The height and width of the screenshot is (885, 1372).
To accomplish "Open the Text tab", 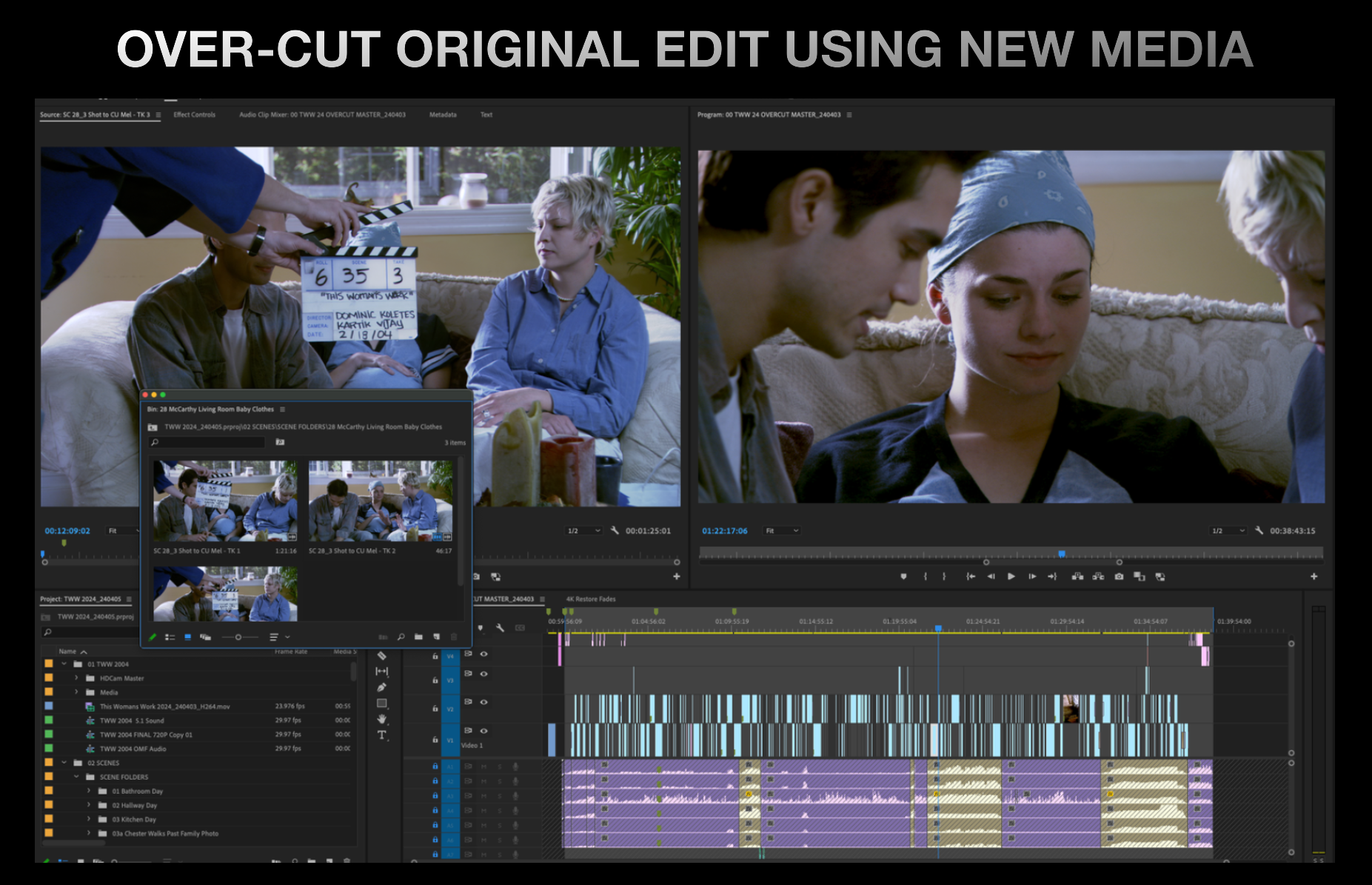I will tap(486, 115).
